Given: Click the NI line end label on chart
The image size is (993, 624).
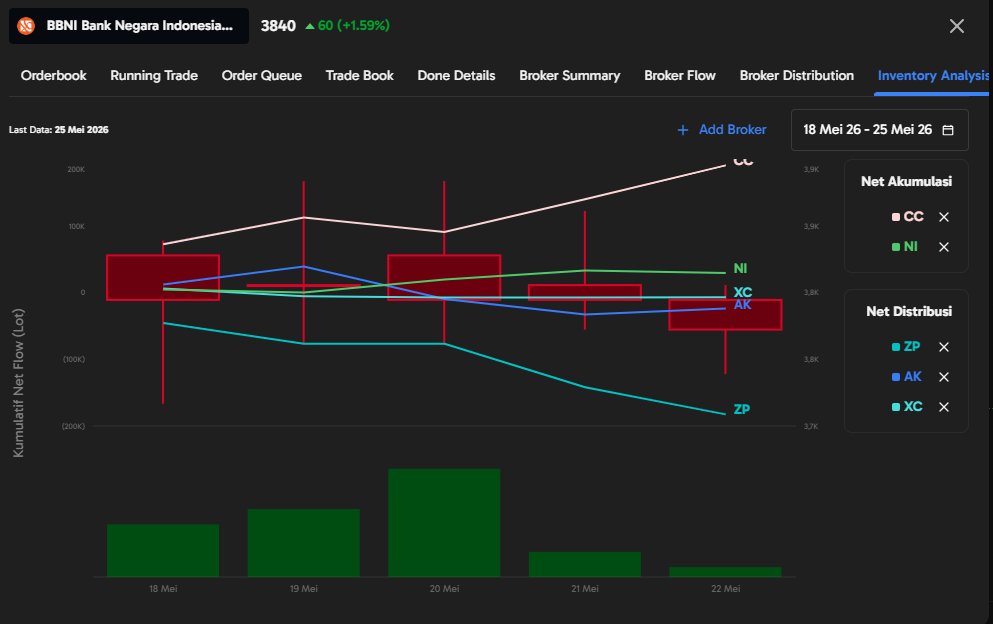Looking at the screenshot, I should coord(740,269).
